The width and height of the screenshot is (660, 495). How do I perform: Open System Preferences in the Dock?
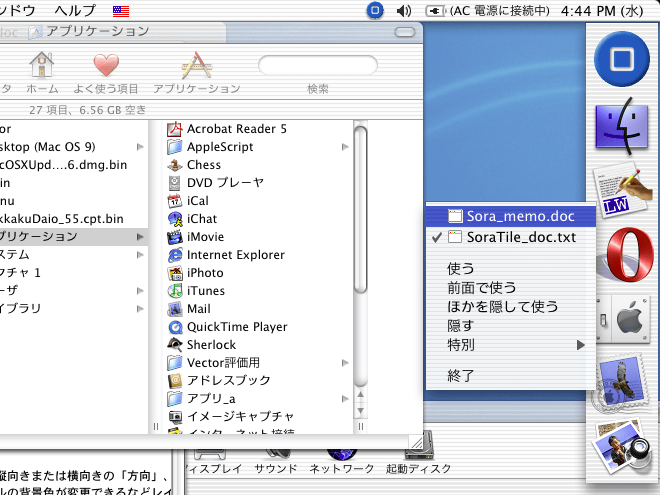click(x=624, y=319)
